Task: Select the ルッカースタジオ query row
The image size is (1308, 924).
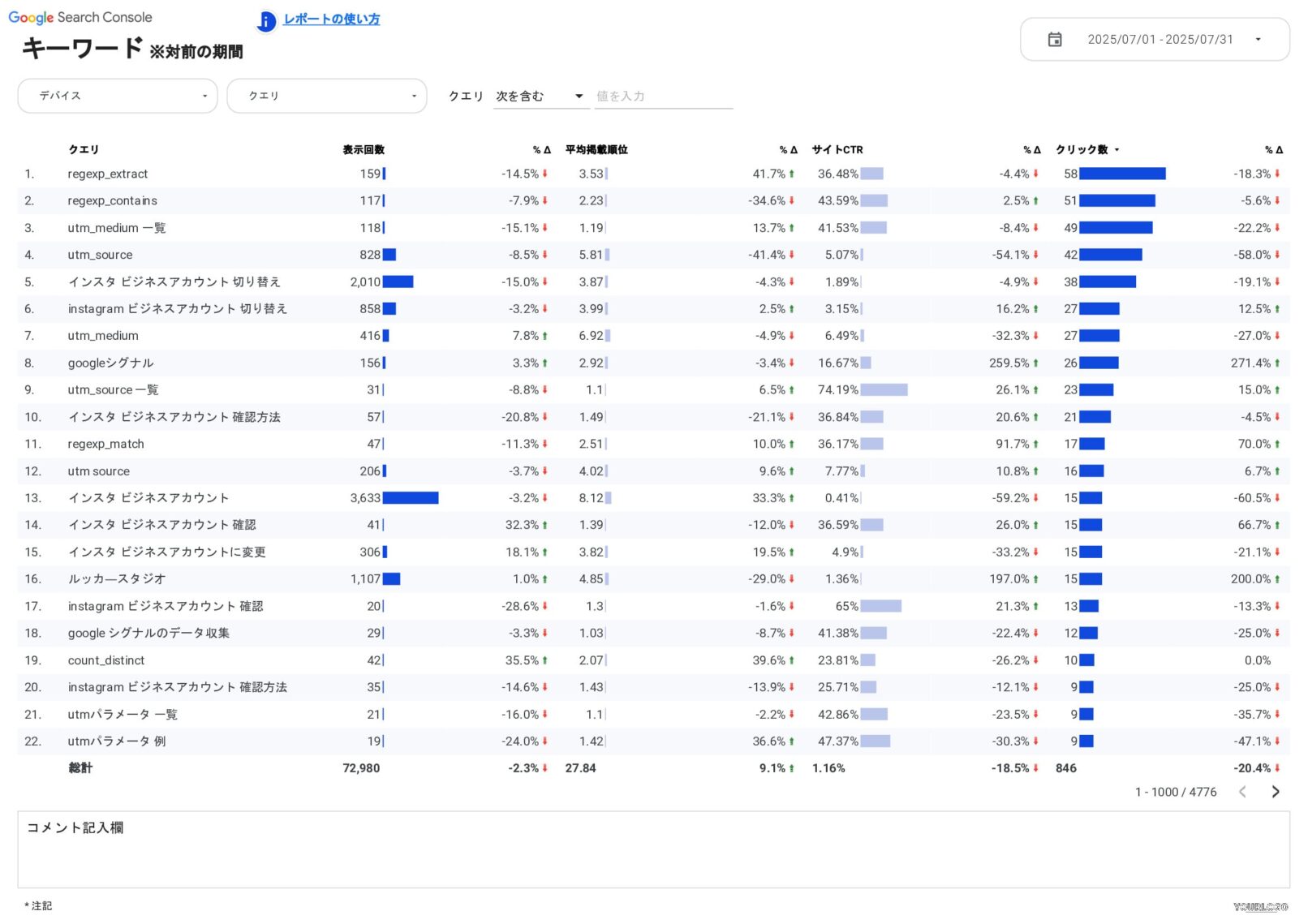Action: (x=117, y=579)
